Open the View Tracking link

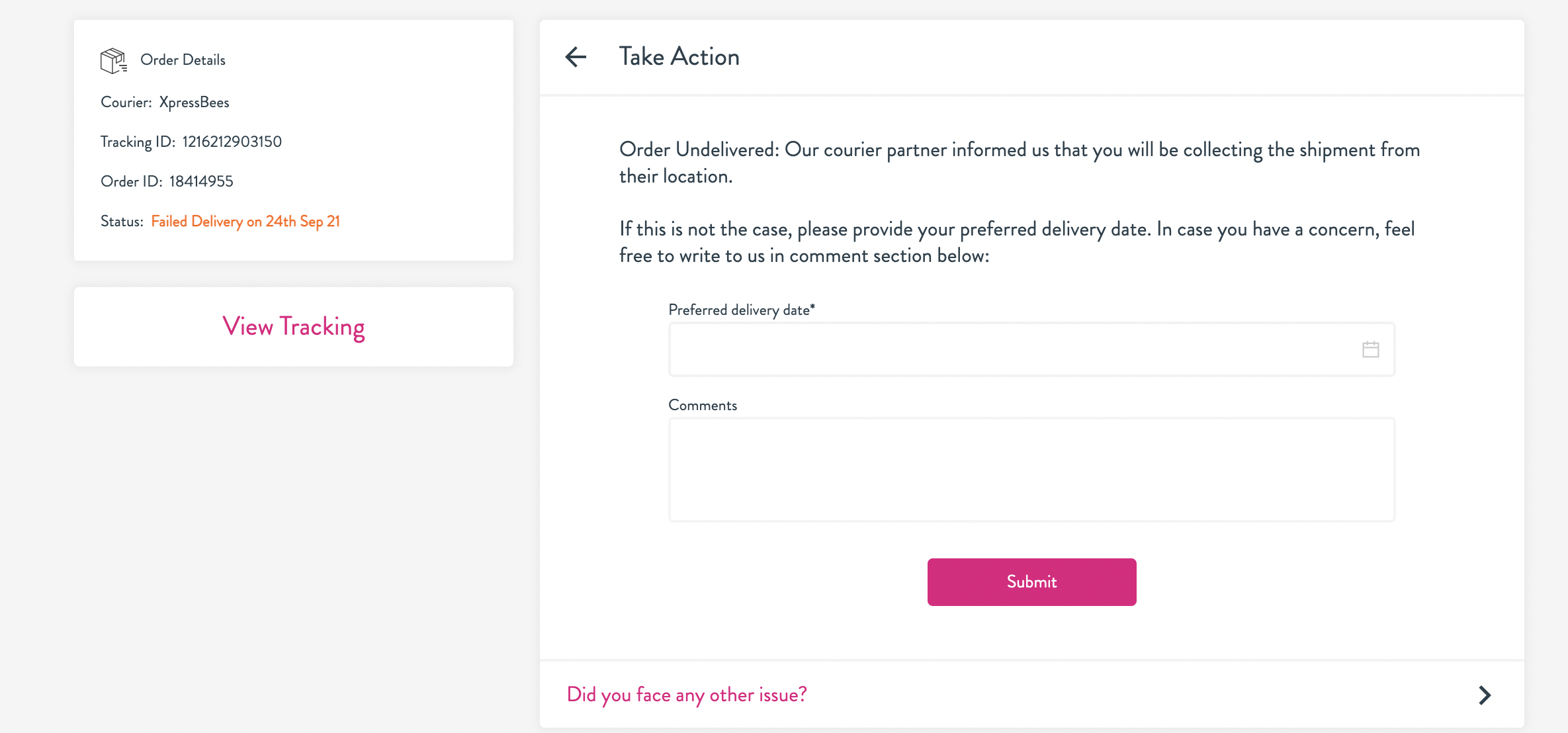click(x=294, y=327)
